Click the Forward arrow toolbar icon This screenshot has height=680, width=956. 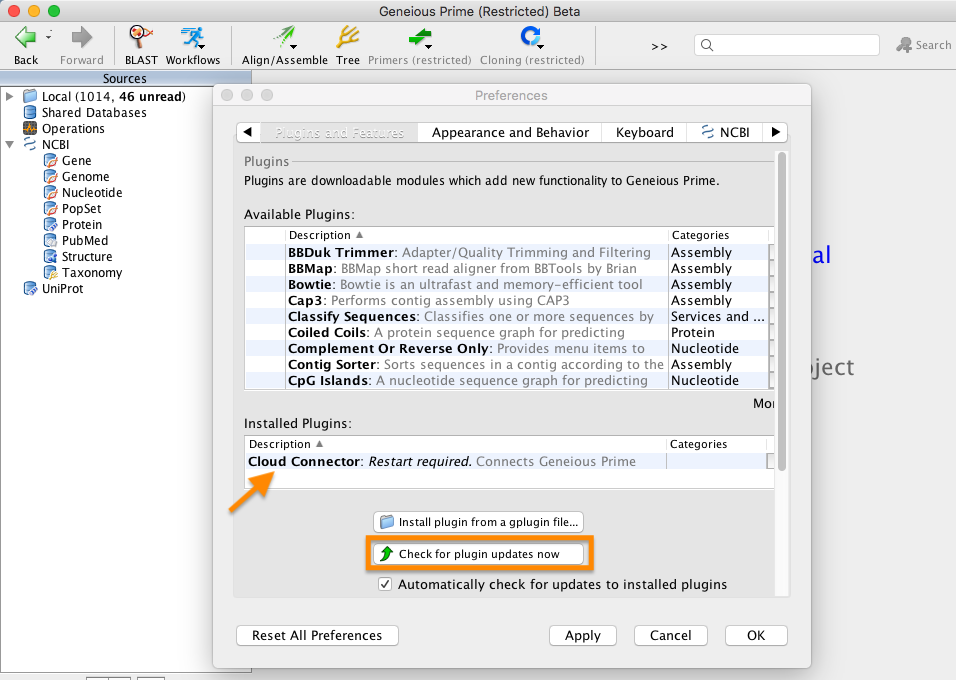click(82, 38)
